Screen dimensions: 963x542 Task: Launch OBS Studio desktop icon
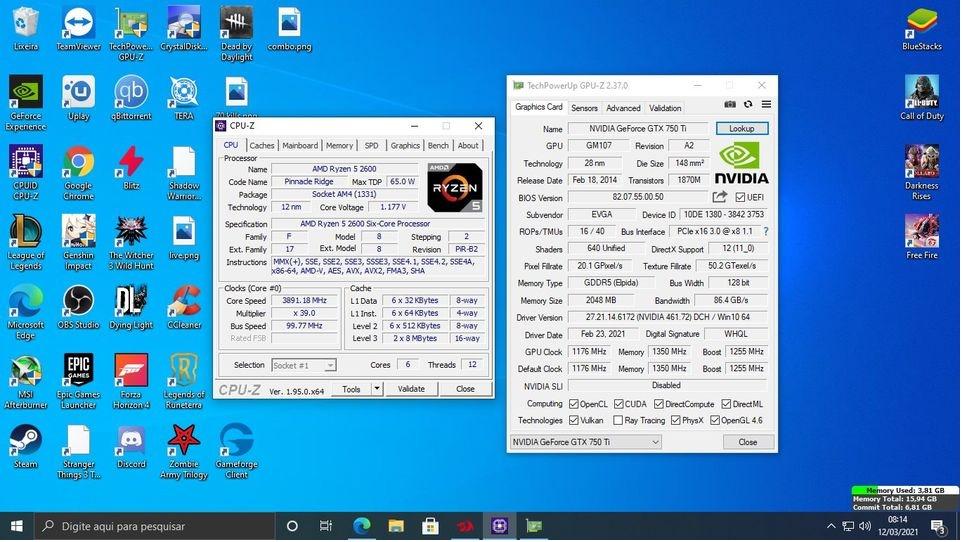pyautogui.click(x=79, y=307)
